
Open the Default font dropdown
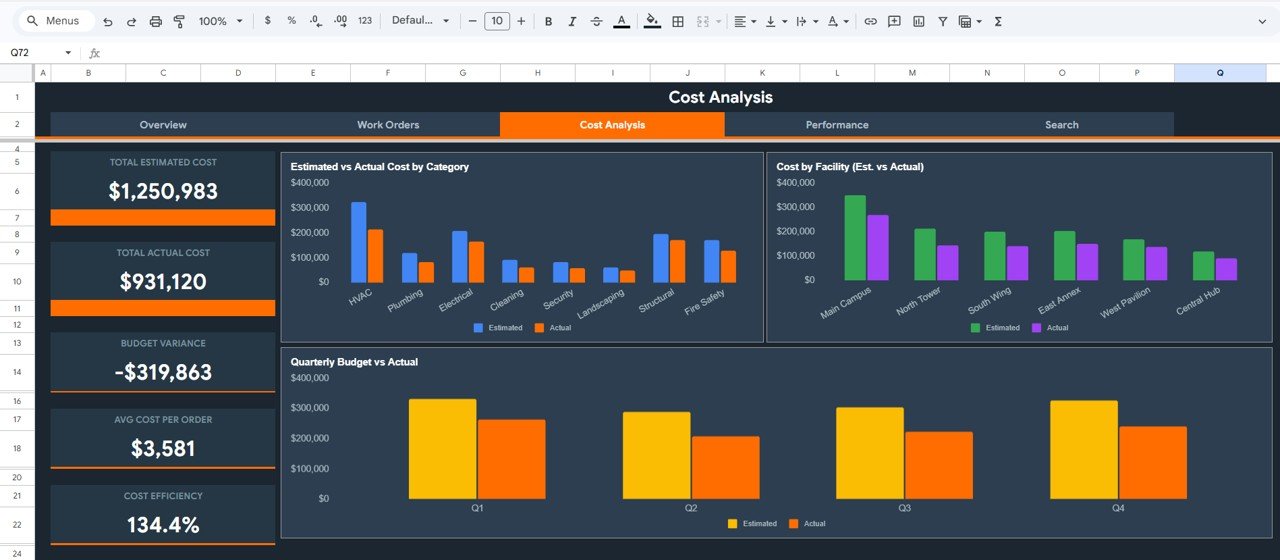(420, 21)
